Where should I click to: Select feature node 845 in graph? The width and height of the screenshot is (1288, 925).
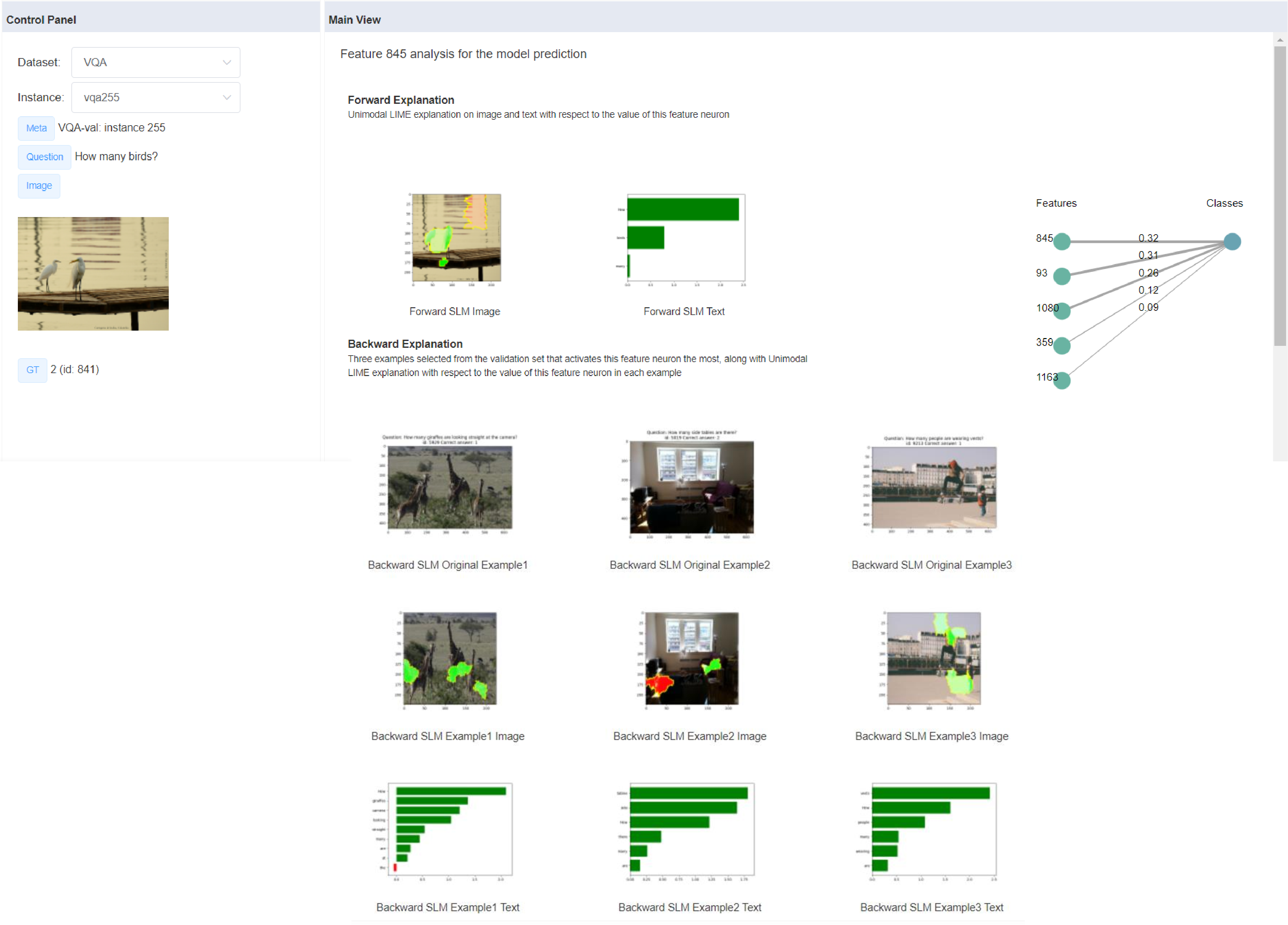1062,242
